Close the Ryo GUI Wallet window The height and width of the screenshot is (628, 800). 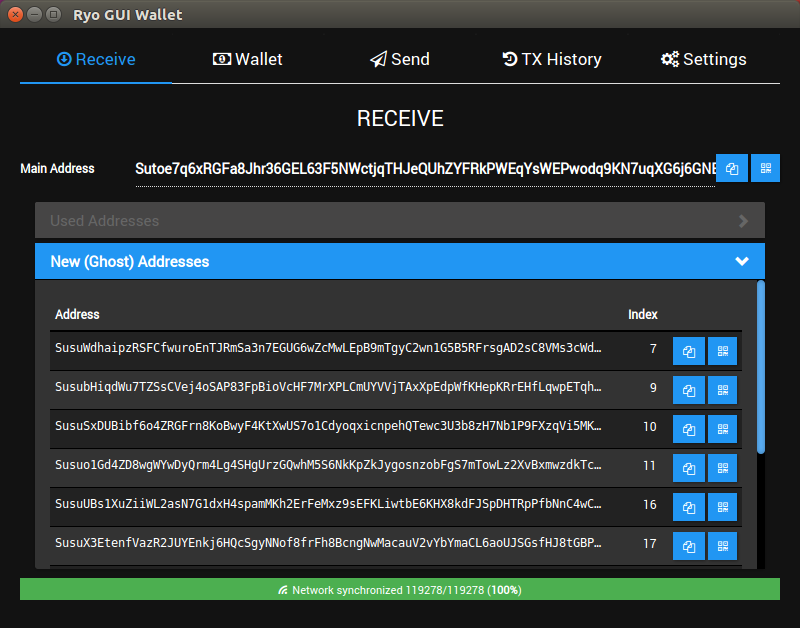click(x=15, y=14)
